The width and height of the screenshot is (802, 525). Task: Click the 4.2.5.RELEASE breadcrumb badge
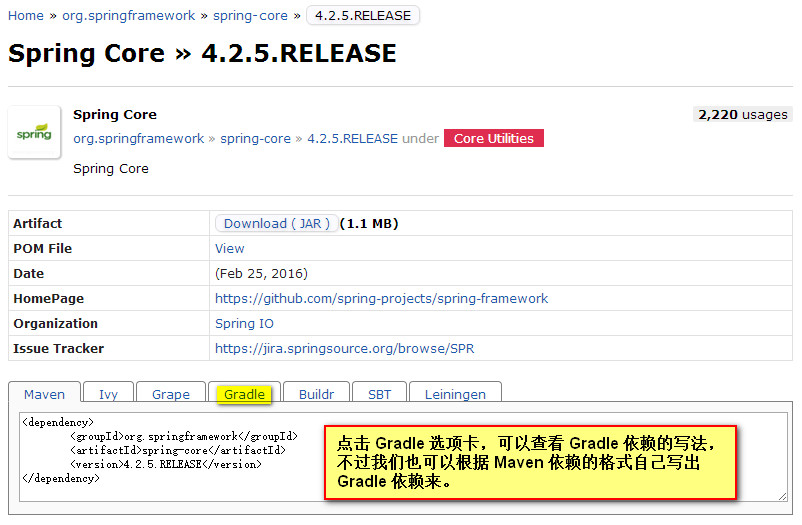[363, 15]
